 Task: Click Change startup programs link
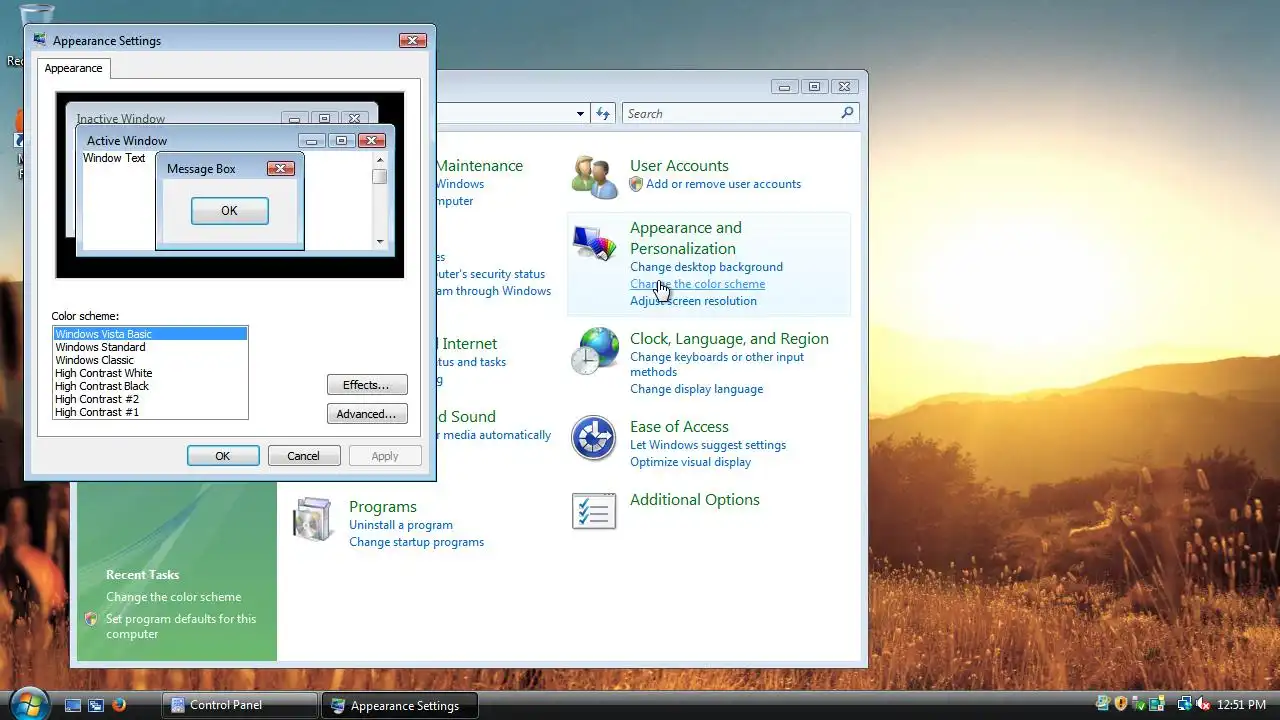(416, 542)
